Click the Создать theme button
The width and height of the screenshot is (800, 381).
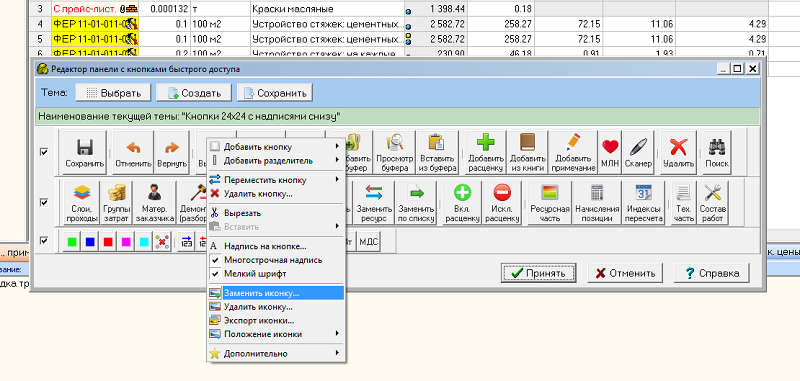194,93
